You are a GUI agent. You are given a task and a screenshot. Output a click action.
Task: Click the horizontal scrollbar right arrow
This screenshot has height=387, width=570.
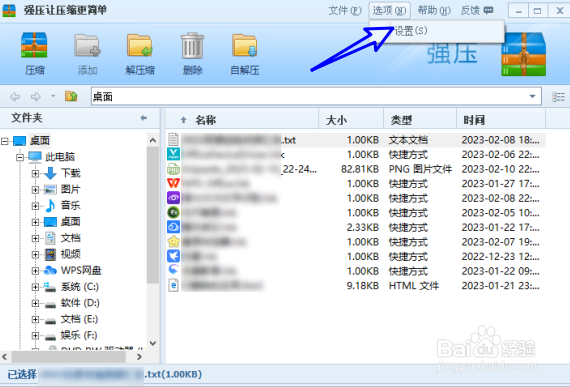pyautogui.click(x=139, y=357)
